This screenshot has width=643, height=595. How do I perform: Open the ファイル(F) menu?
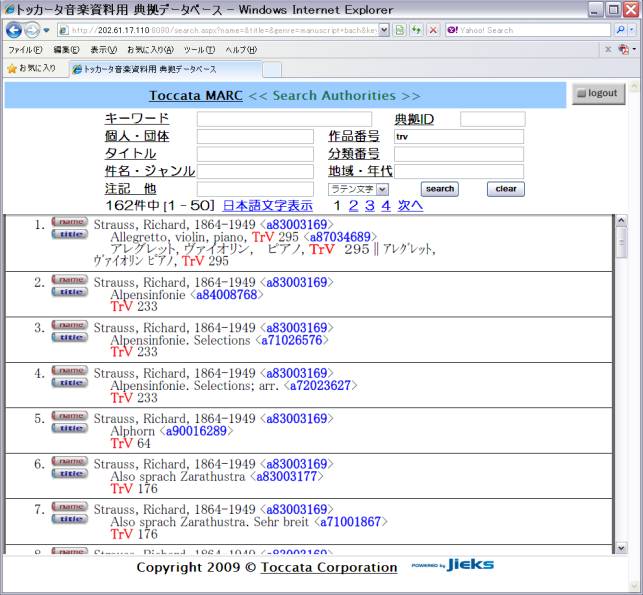point(25,50)
